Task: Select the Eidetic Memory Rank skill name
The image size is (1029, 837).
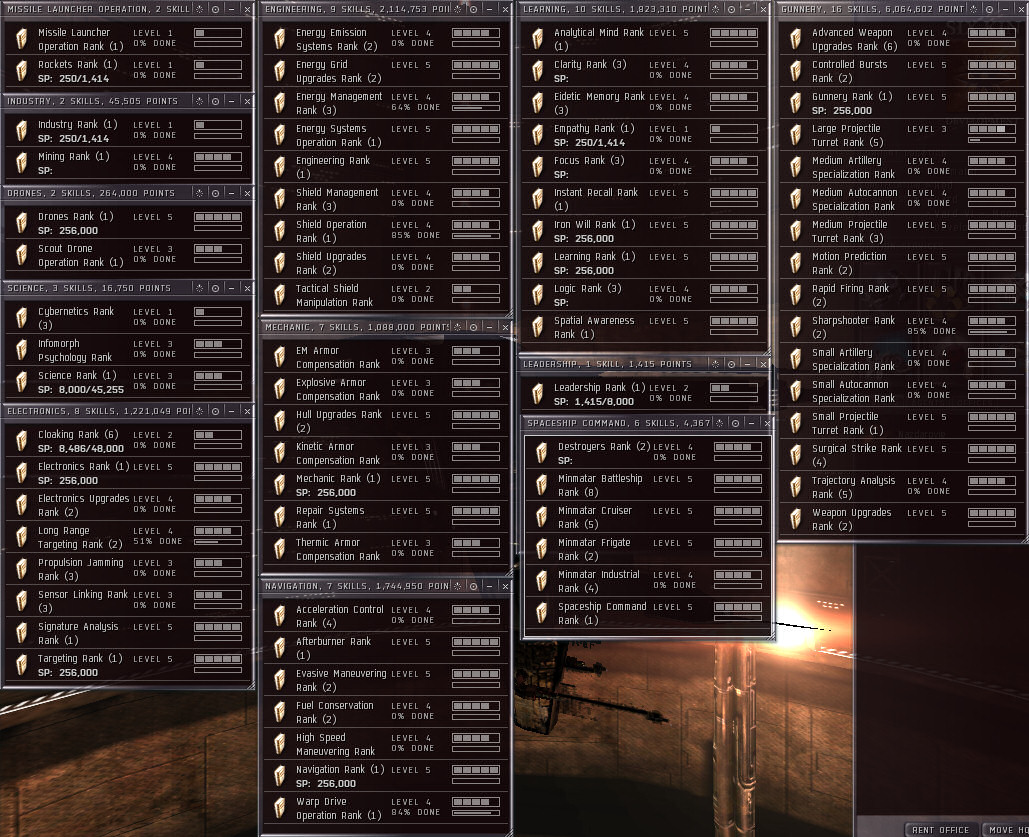Action: point(599,103)
